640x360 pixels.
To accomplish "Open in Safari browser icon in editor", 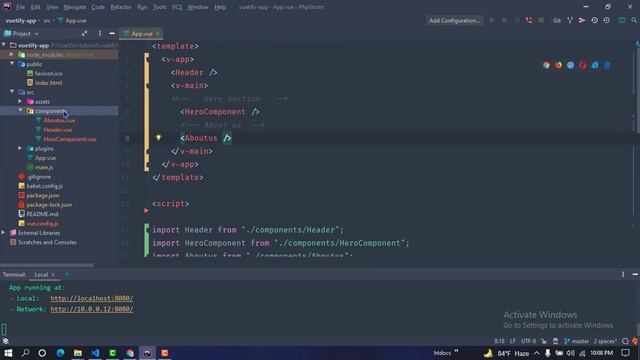I will click(571, 65).
